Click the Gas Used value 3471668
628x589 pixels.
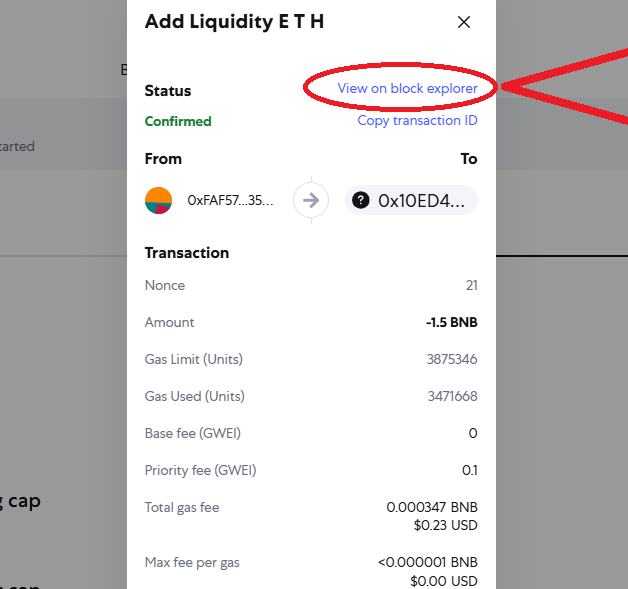tap(453, 396)
